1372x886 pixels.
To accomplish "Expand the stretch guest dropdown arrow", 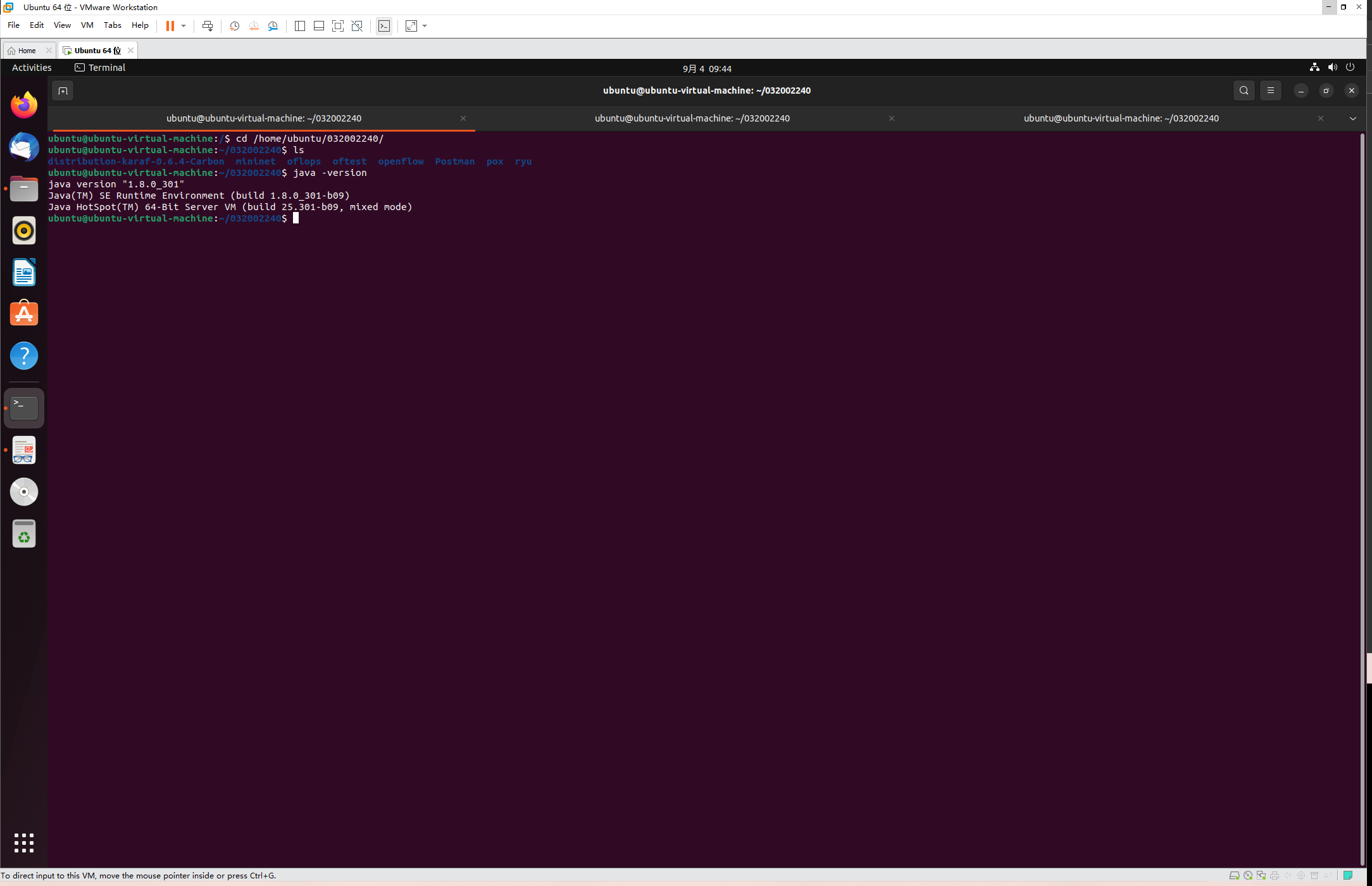I will (425, 26).
